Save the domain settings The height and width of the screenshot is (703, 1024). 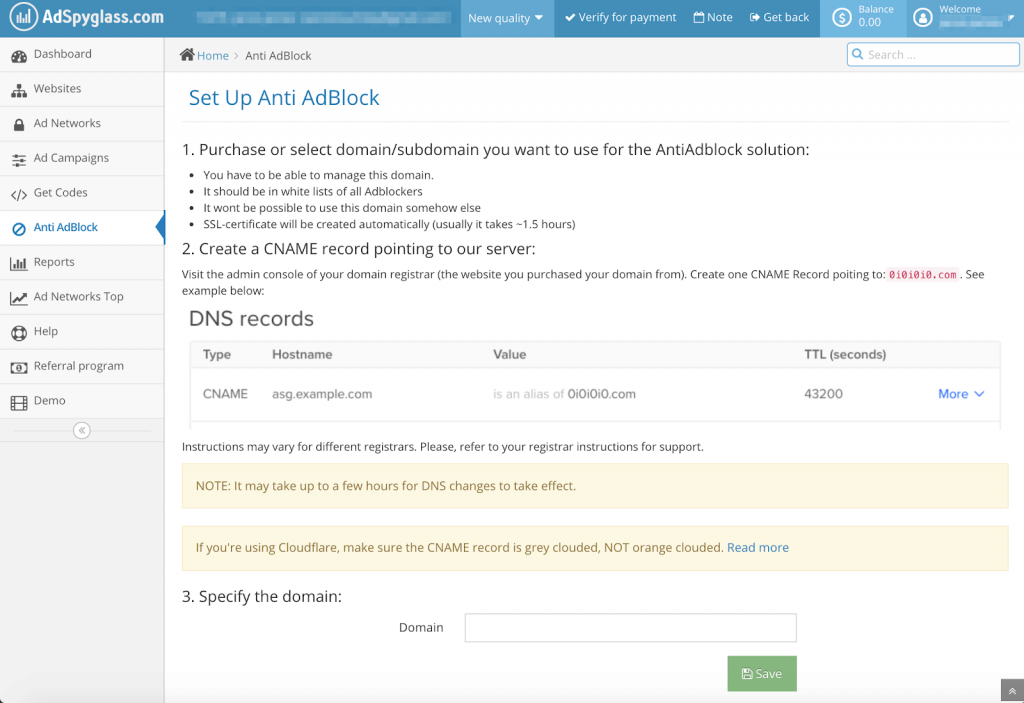(761, 673)
